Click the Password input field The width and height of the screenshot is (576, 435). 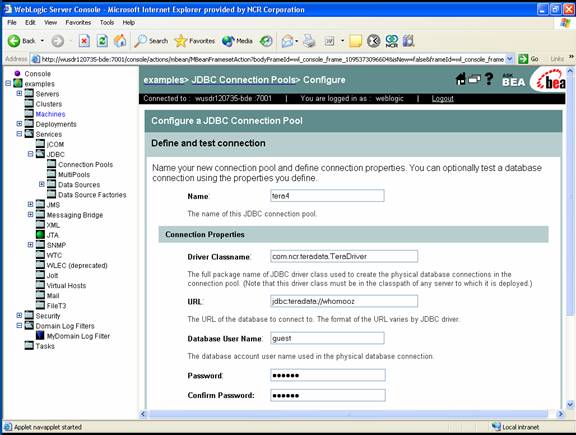328,375
